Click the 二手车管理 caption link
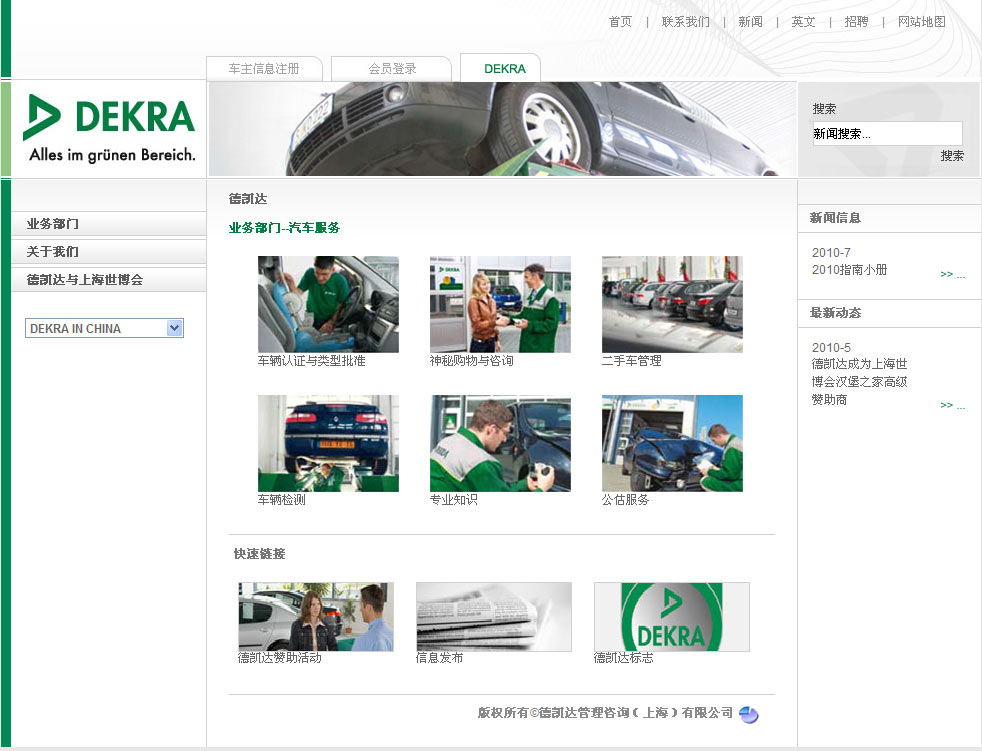This screenshot has width=982, height=751. pyautogui.click(x=631, y=361)
